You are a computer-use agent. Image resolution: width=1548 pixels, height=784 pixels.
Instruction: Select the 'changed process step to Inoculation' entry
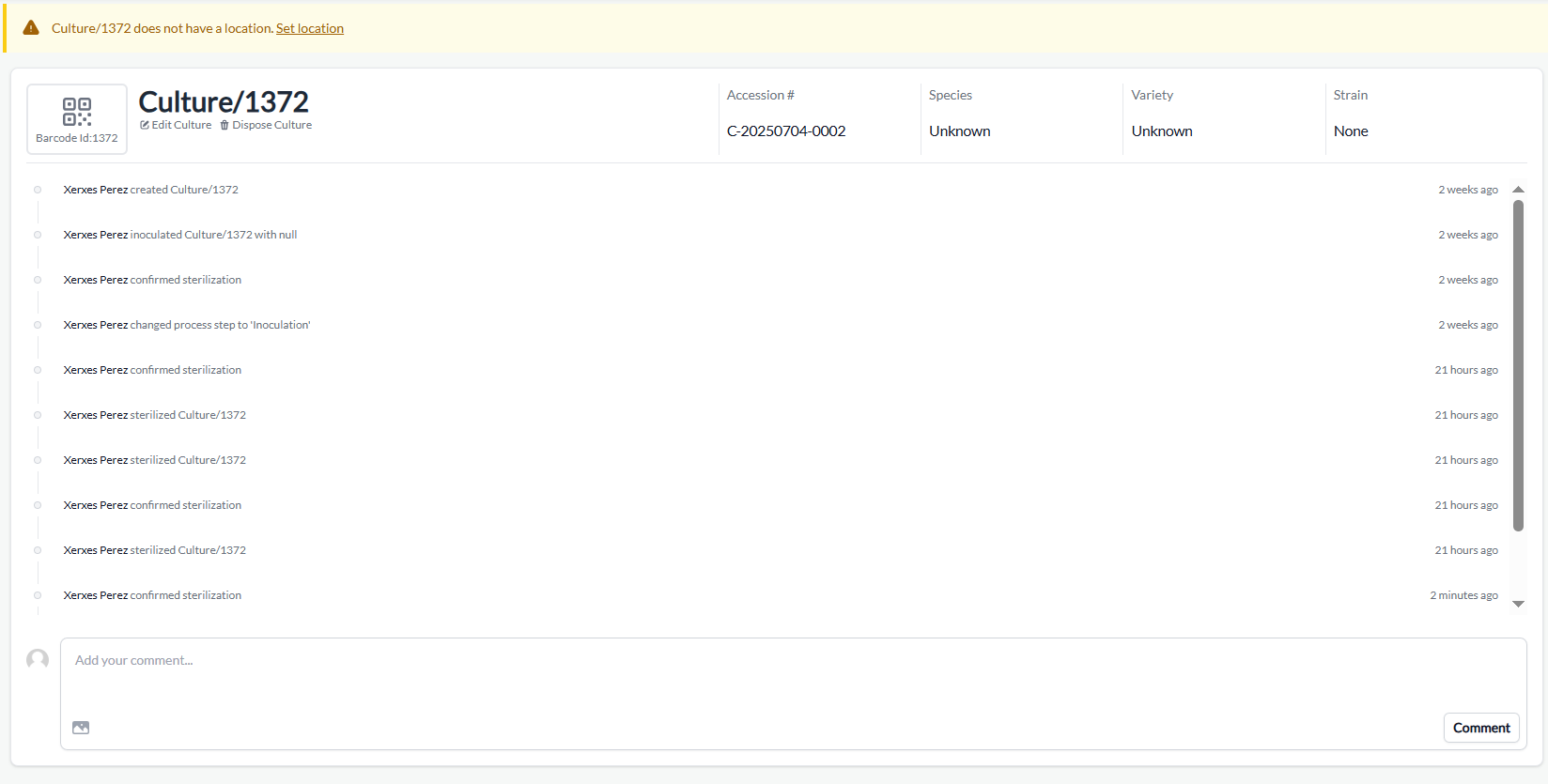(x=187, y=325)
